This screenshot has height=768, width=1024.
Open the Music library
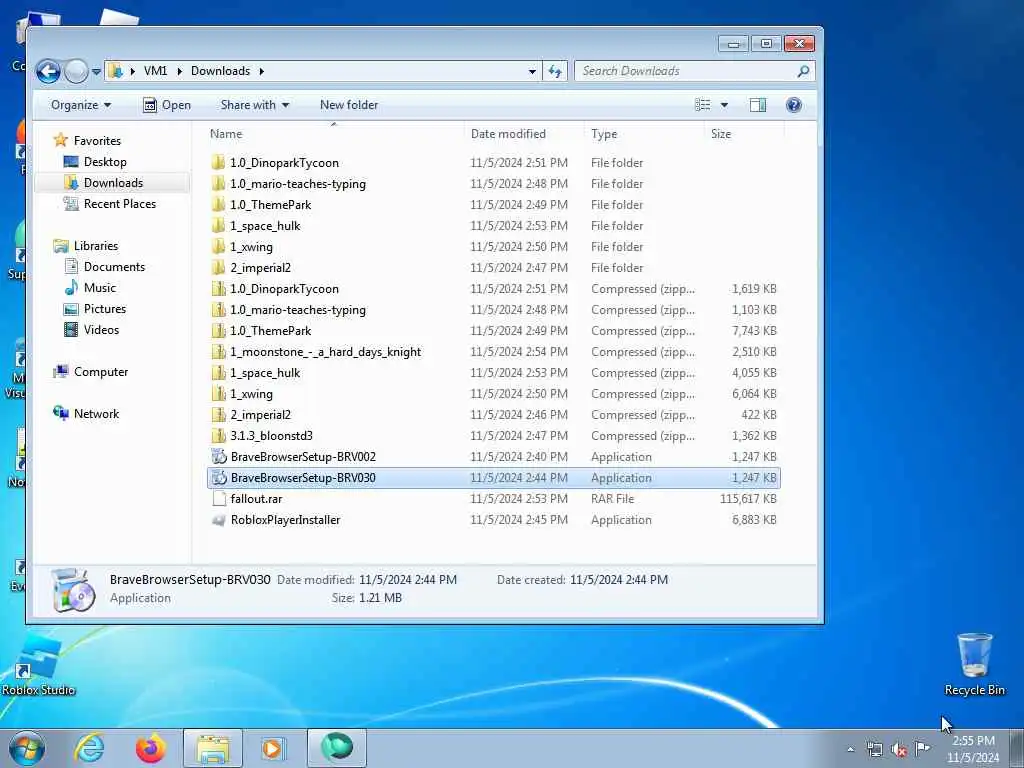[x=99, y=287]
